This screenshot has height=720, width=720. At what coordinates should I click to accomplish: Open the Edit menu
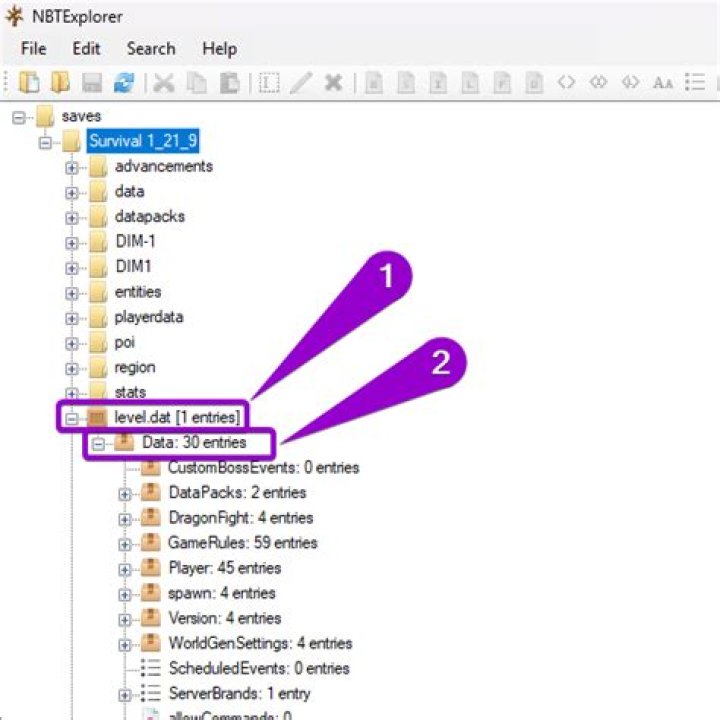tap(86, 49)
